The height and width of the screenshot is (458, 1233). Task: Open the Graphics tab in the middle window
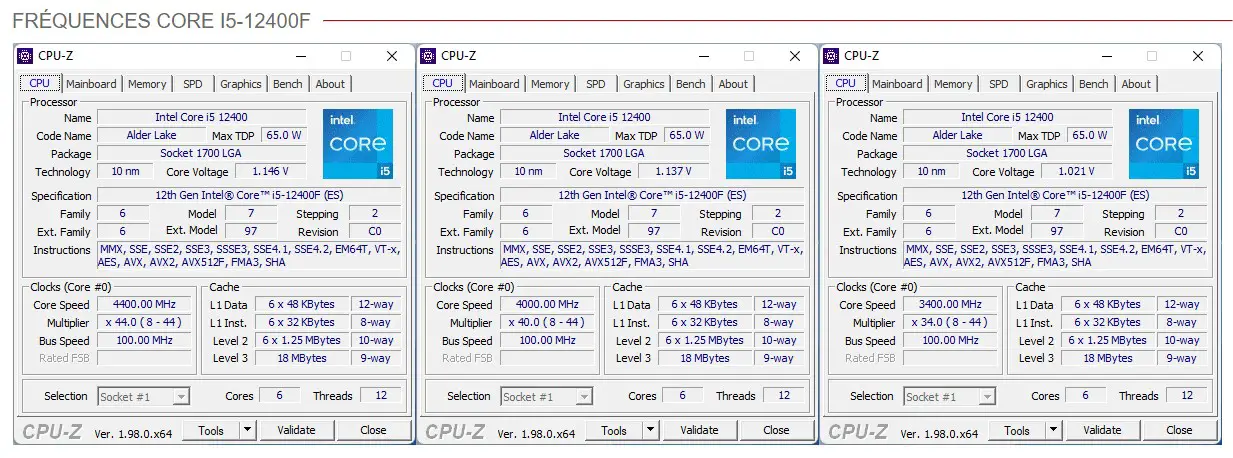point(644,84)
